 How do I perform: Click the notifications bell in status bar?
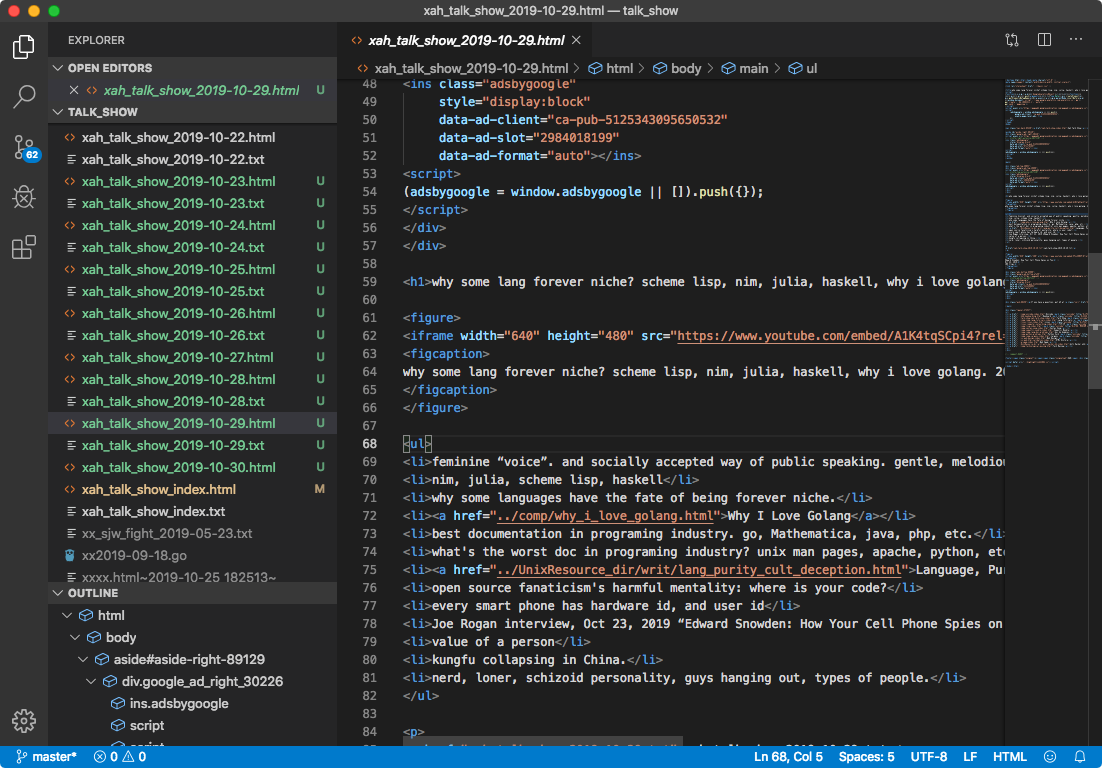(x=1080, y=757)
